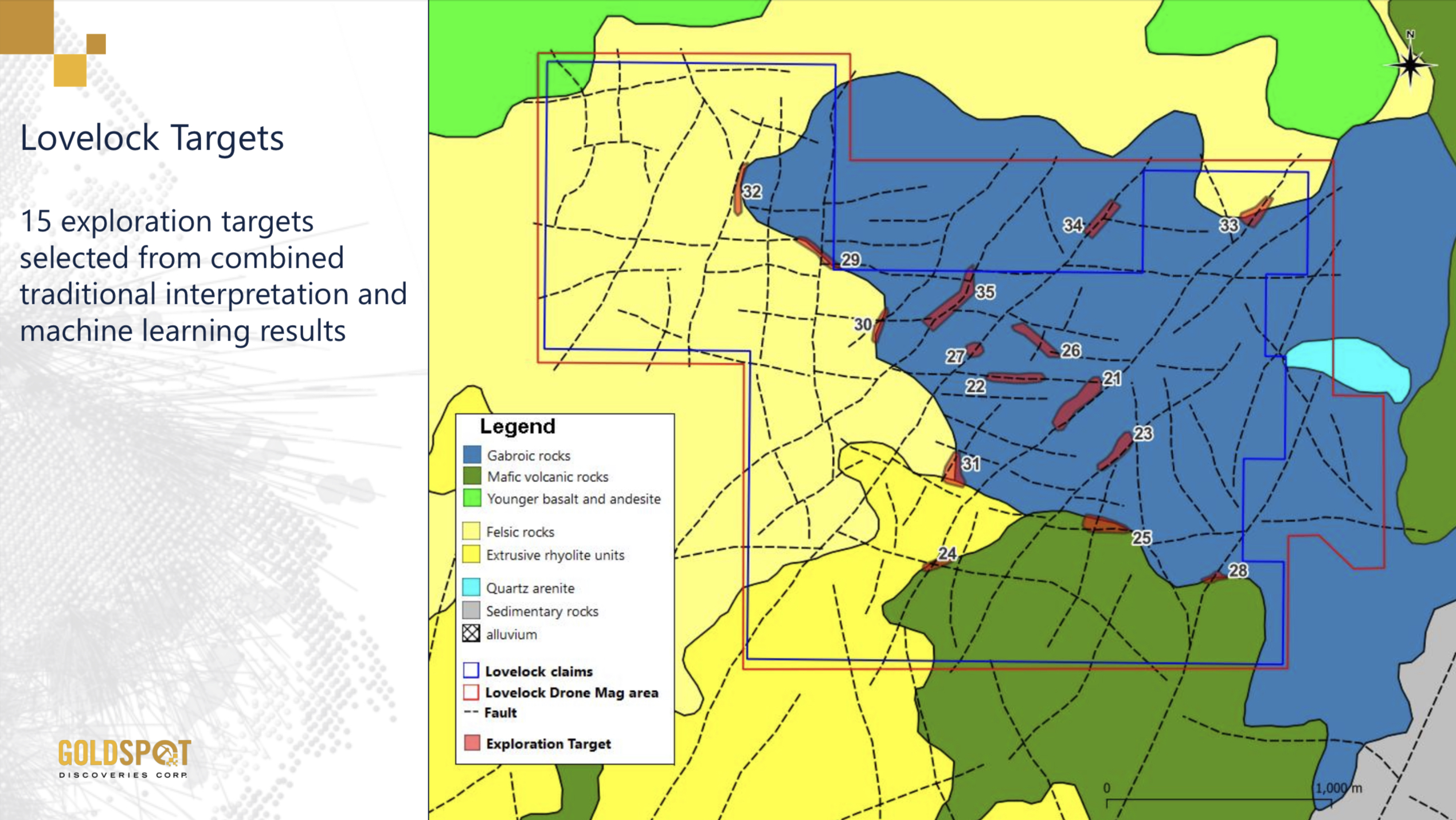This screenshot has width=1456, height=820.
Task: Click target label 32 on the map
Action: click(752, 192)
